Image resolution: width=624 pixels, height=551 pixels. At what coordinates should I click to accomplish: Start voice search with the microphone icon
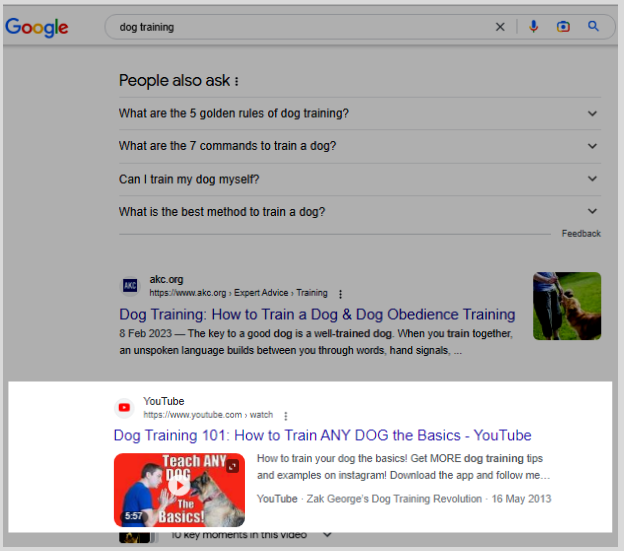click(x=534, y=27)
